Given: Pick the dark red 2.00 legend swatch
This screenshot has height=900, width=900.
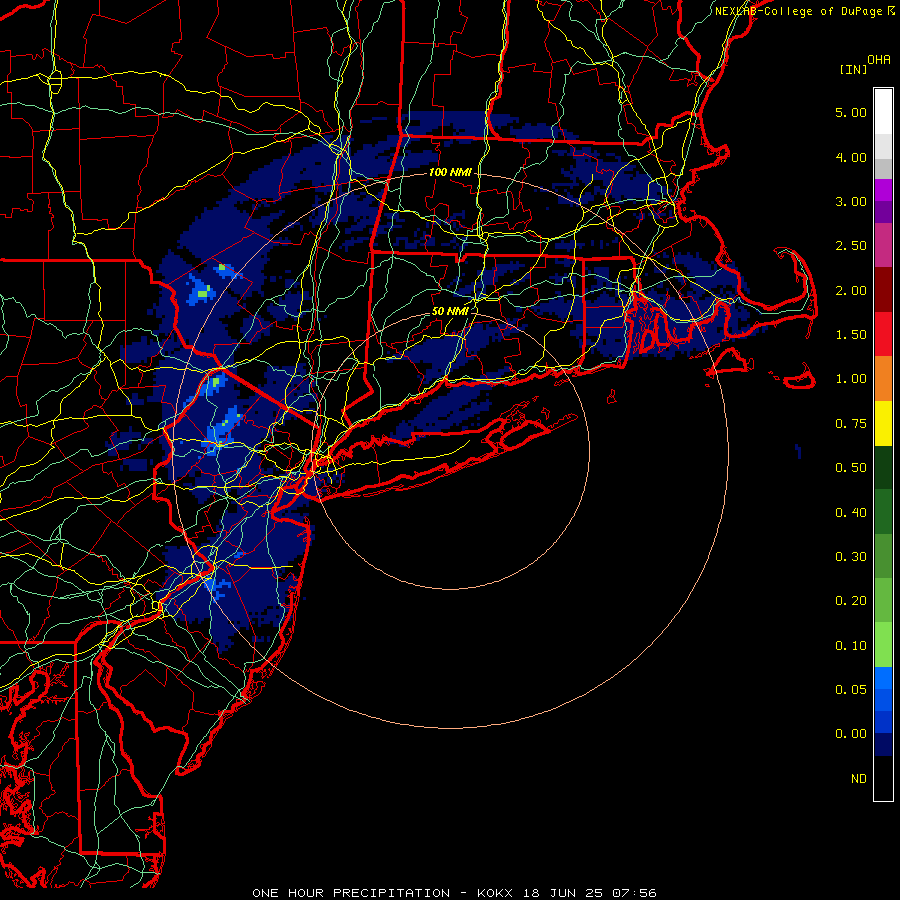Looking at the screenshot, I should [883, 290].
